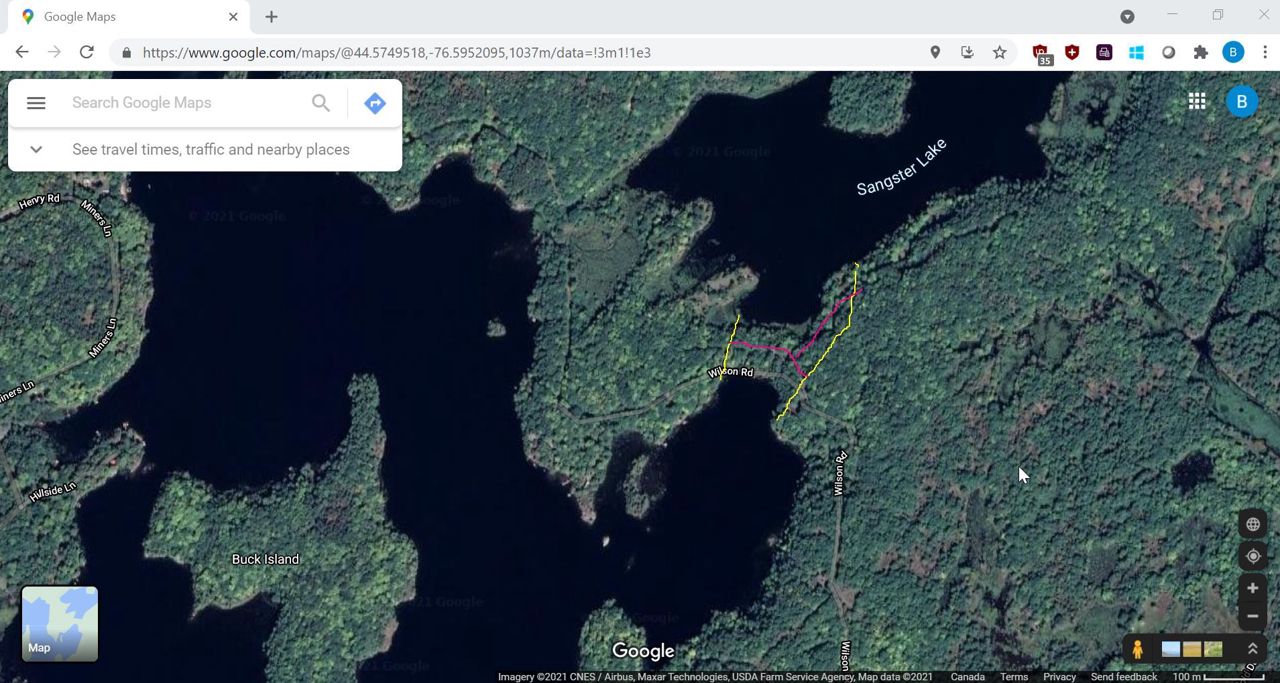The image size is (1280, 683).
Task: Zoom out using the minus button
Action: point(1252,616)
